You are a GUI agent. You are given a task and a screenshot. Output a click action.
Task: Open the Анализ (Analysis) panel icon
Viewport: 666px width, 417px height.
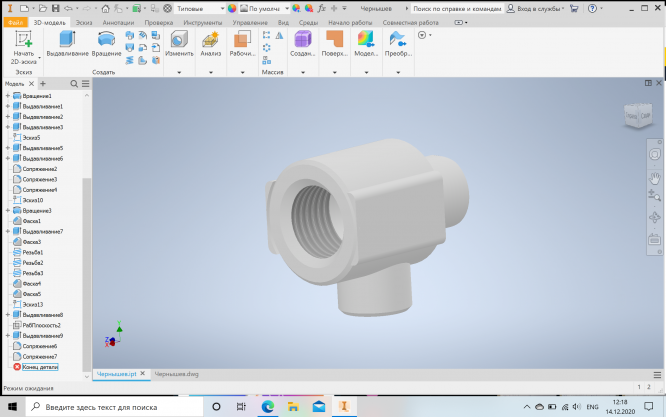pos(210,42)
